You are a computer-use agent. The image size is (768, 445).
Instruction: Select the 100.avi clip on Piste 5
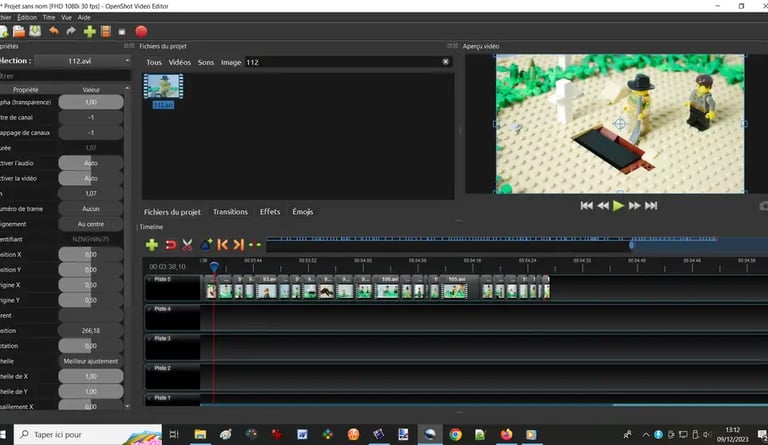[x=387, y=287]
